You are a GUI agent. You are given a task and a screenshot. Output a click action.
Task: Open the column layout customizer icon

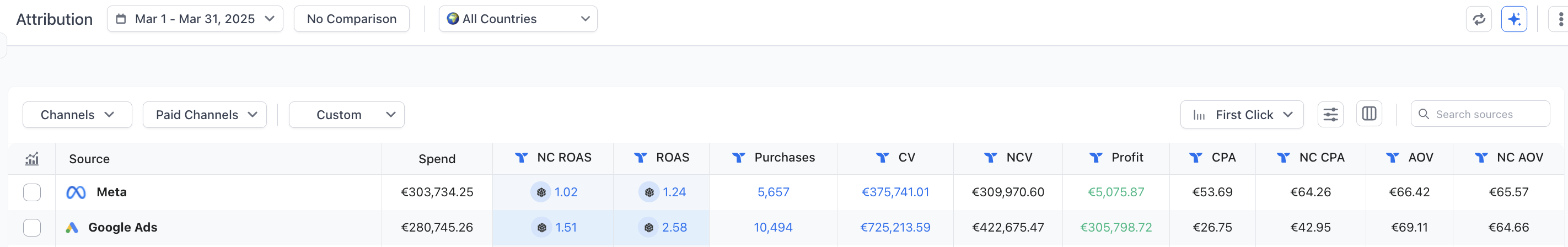[x=1369, y=114]
